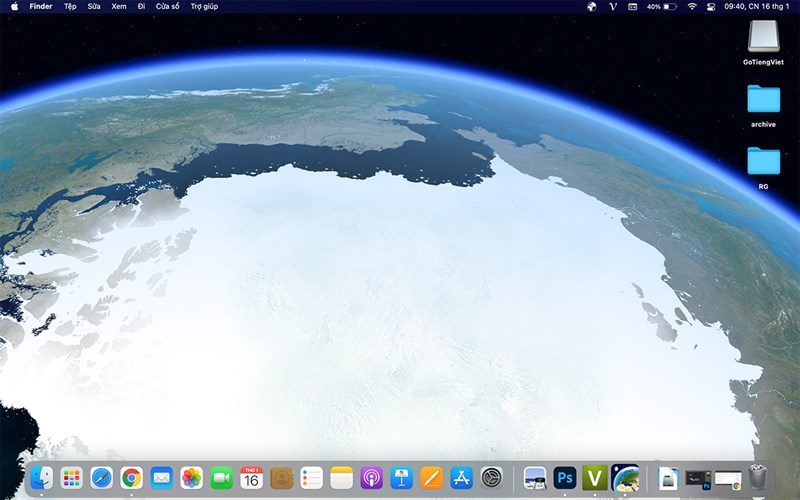Viewport: 800px width, 500px height.
Task: Open the Mail app in Dock
Action: (x=162, y=478)
